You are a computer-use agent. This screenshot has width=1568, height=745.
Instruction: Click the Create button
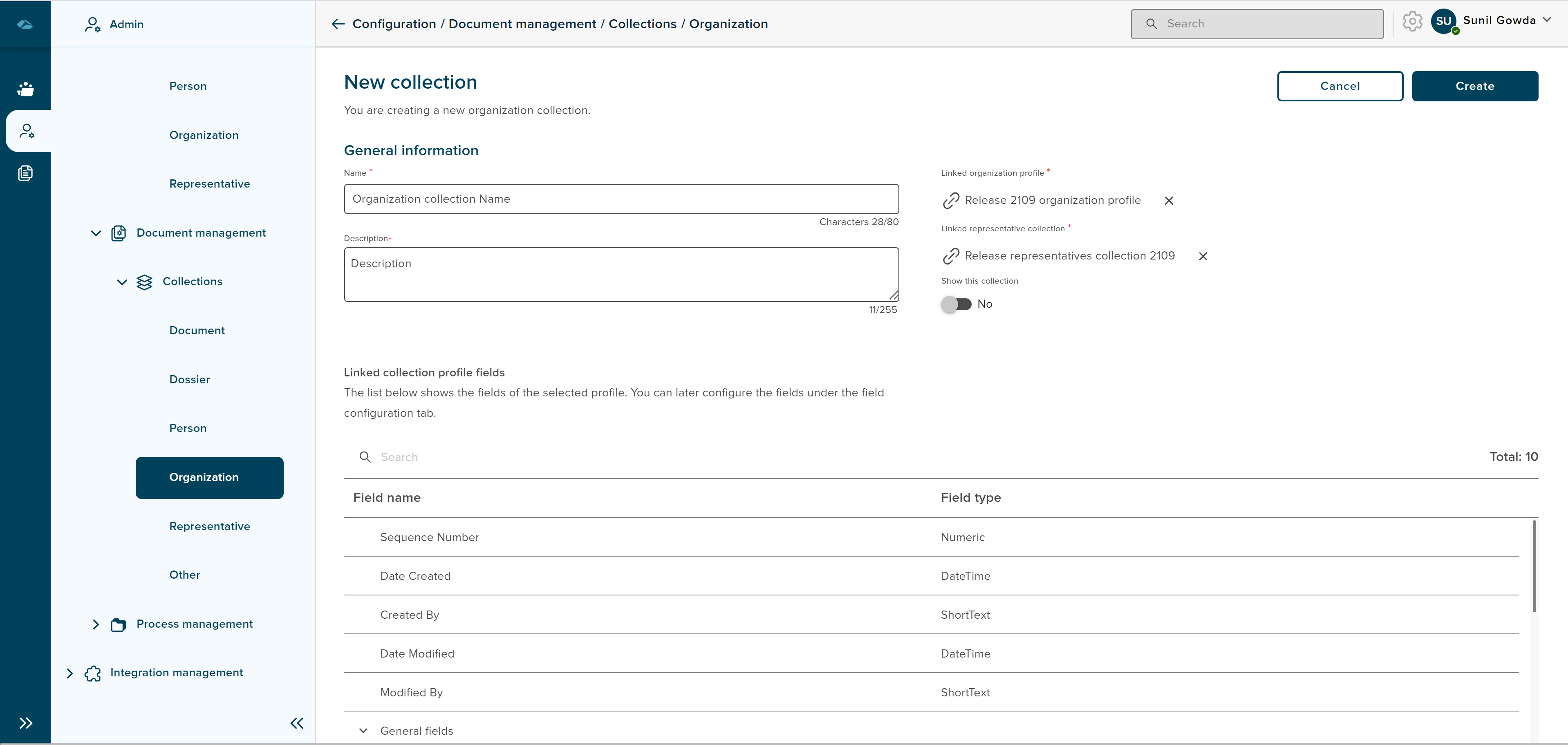click(1474, 86)
